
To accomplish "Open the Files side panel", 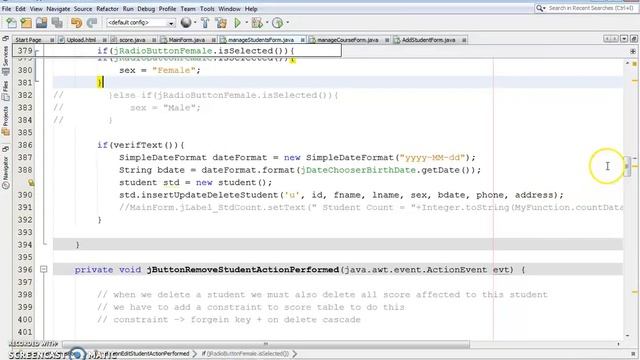I will click(5, 91).
